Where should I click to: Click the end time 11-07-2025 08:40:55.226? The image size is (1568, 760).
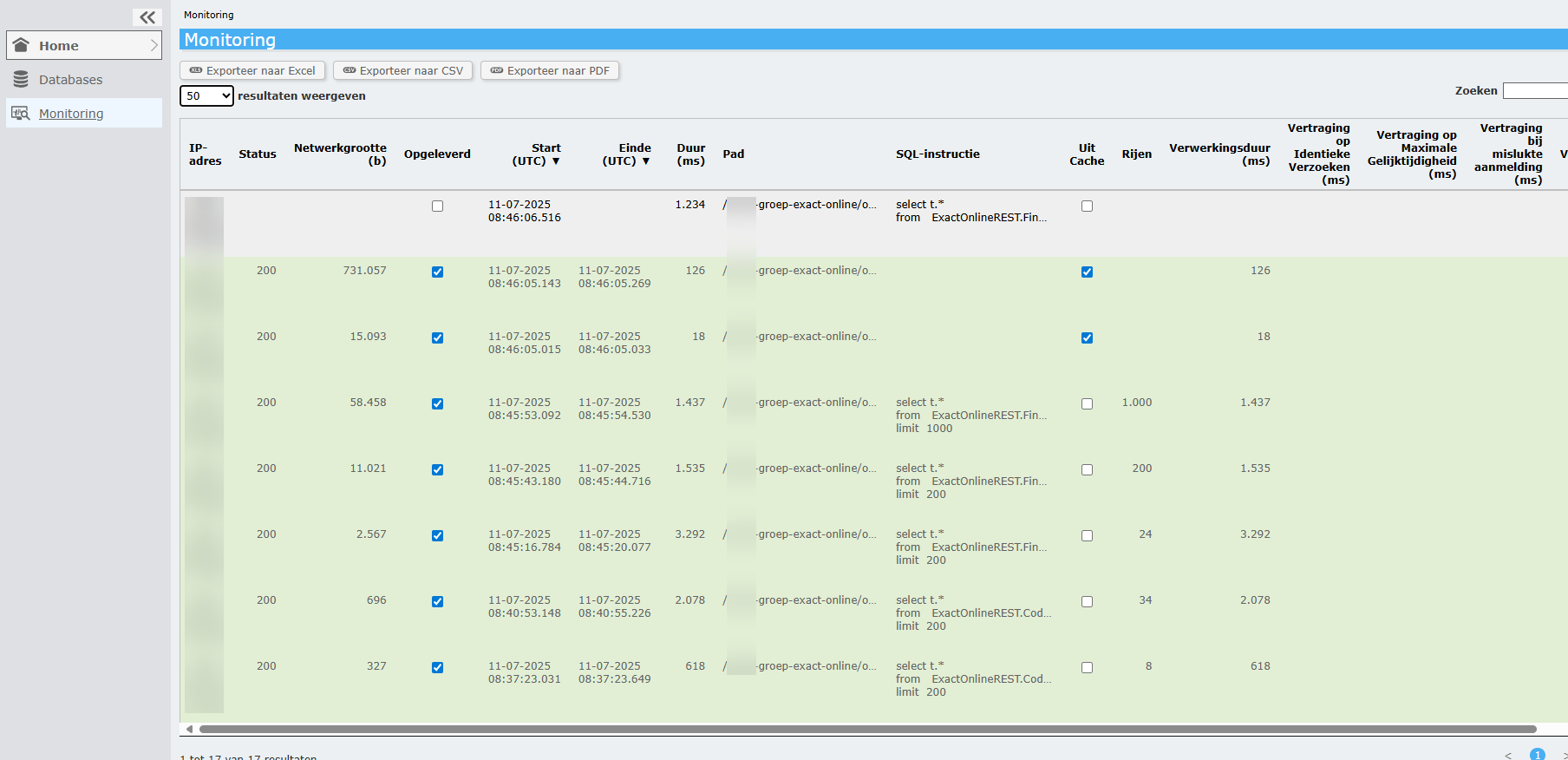tap(615, 606)
